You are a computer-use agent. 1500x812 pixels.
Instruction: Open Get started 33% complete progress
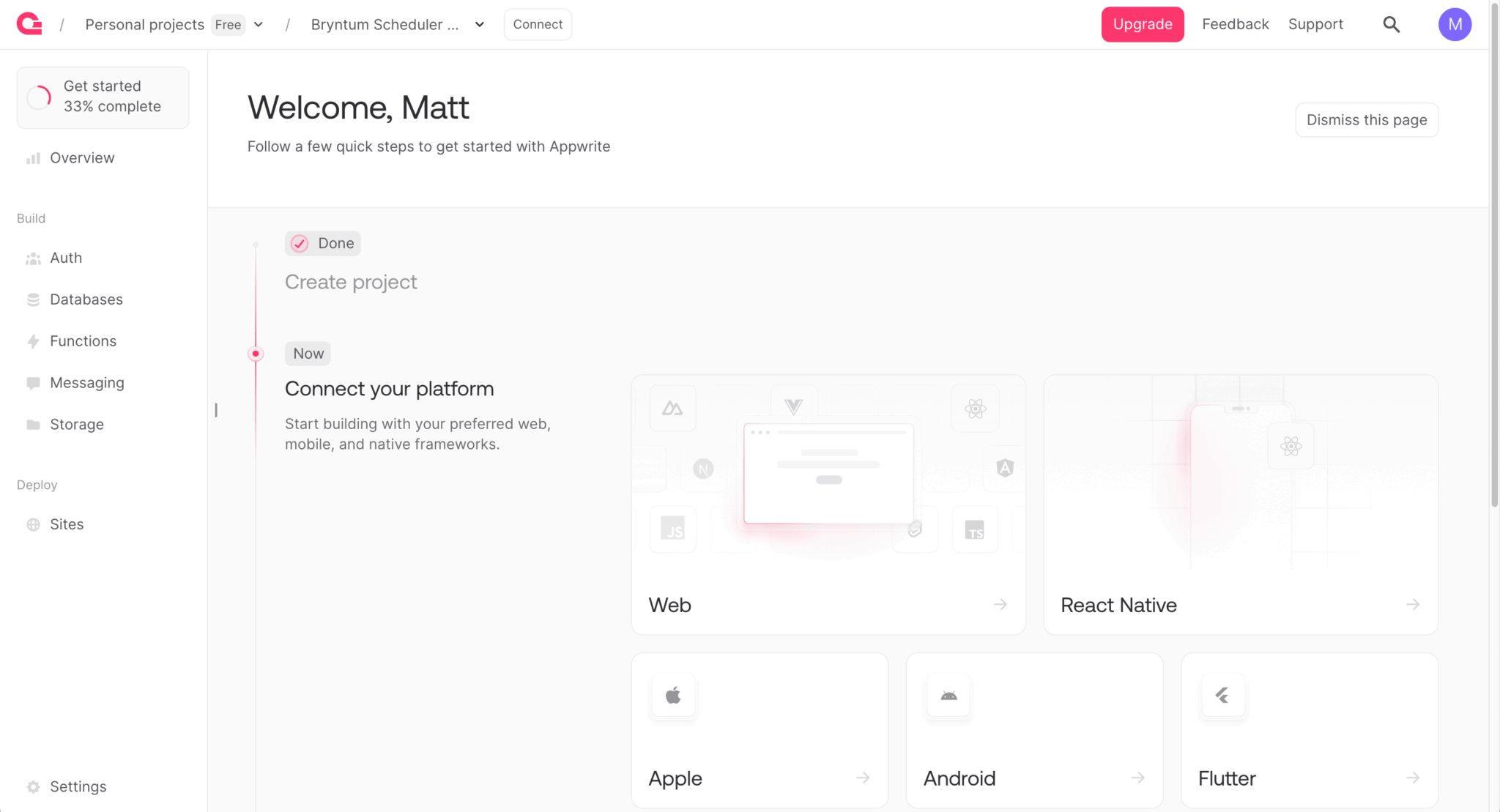point(103,97)
